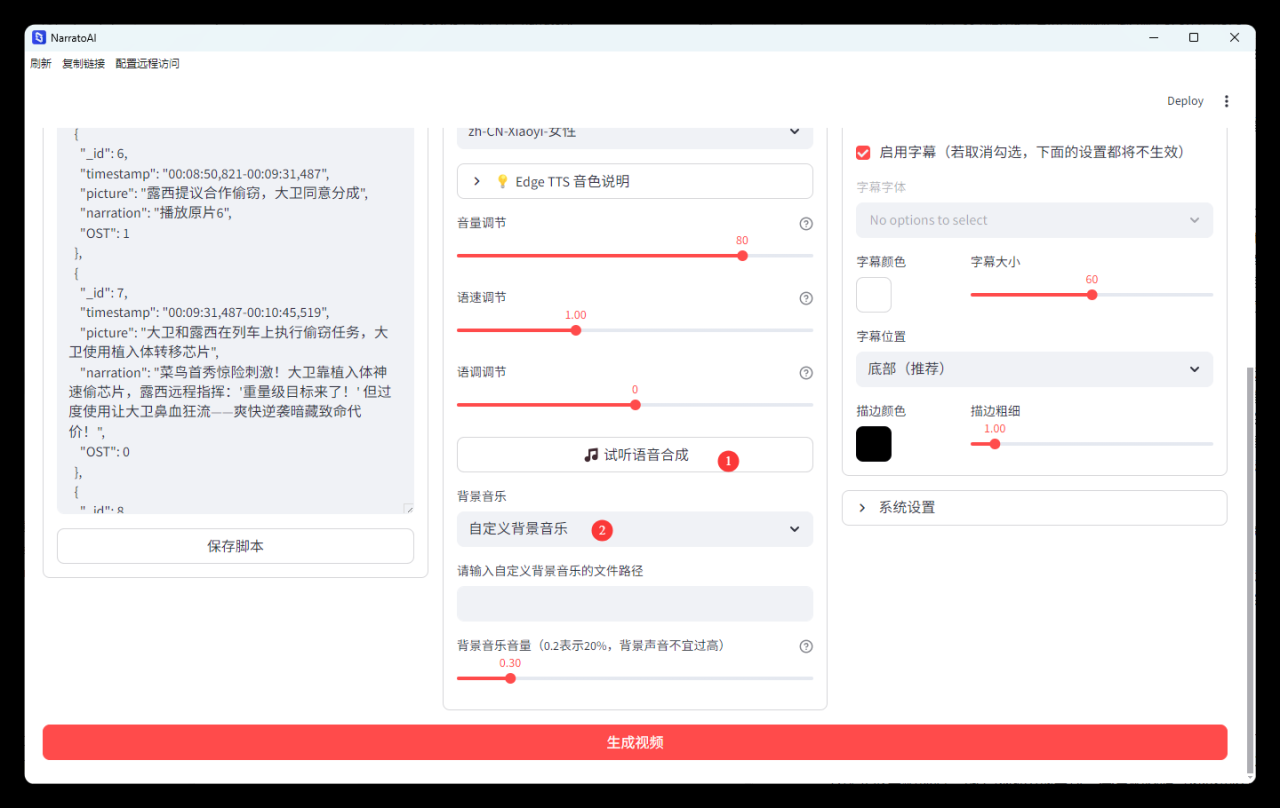Open the 背景音乐 dropdown
Viewport: 1280px width, 808px height.
[634, 529]
